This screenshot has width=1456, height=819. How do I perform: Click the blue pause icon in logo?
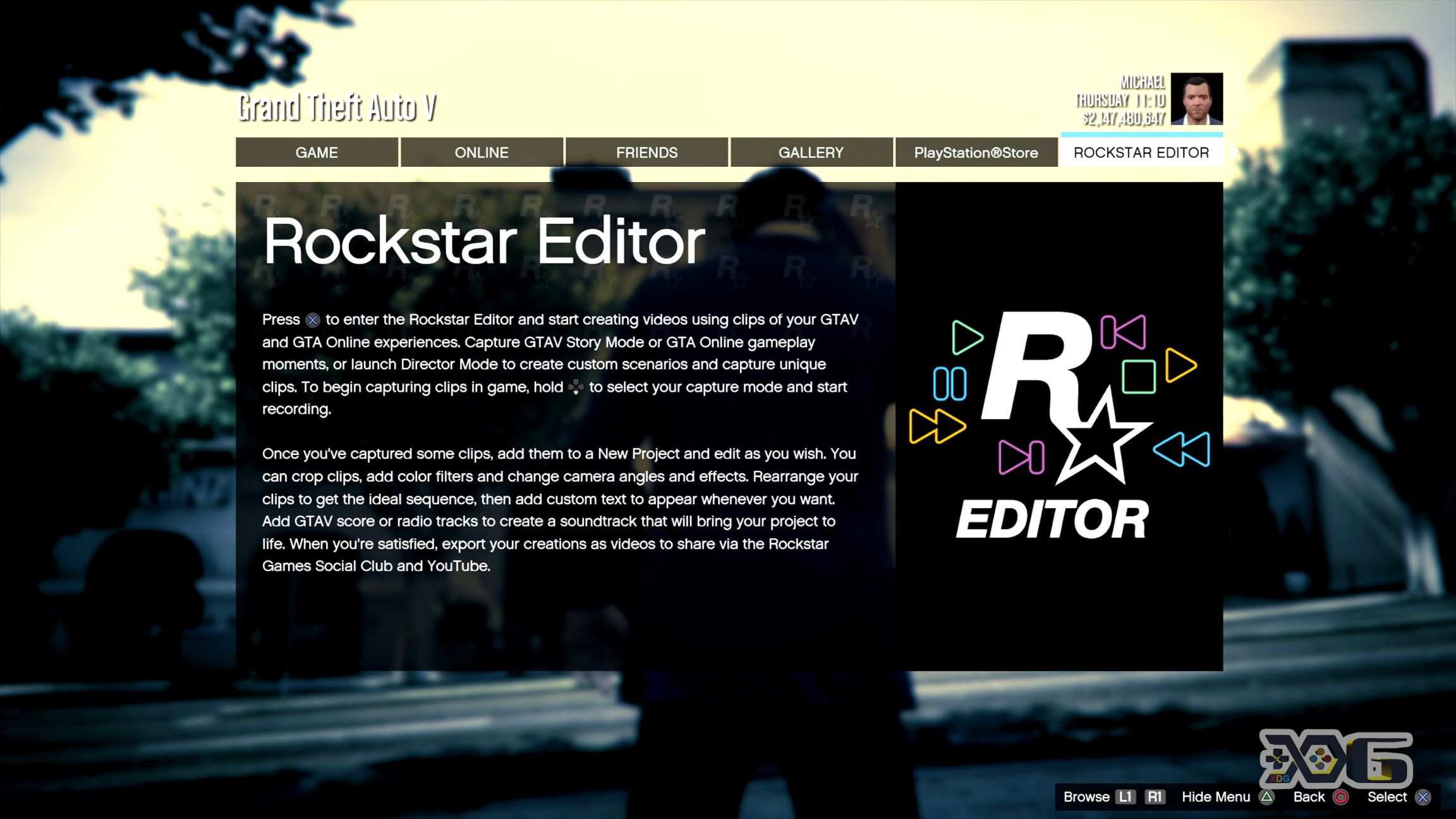[x=950, y=383]
